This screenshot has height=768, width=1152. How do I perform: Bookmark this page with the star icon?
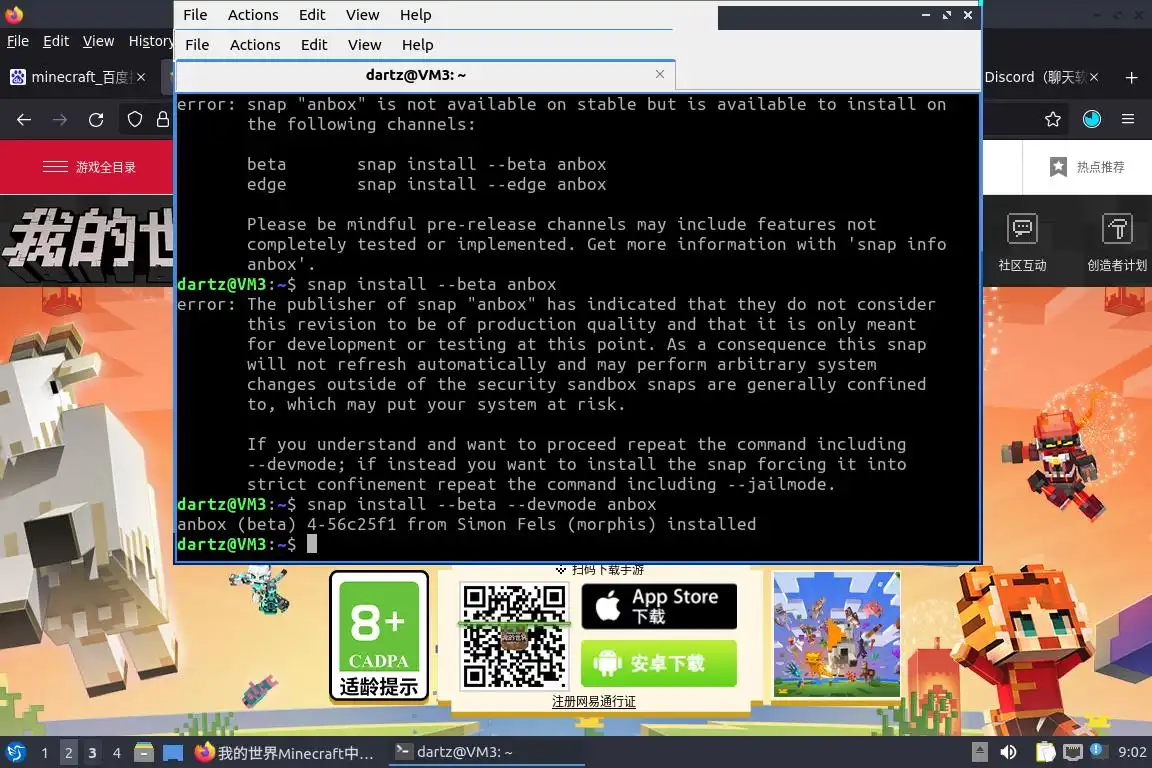pos(1053,119)
